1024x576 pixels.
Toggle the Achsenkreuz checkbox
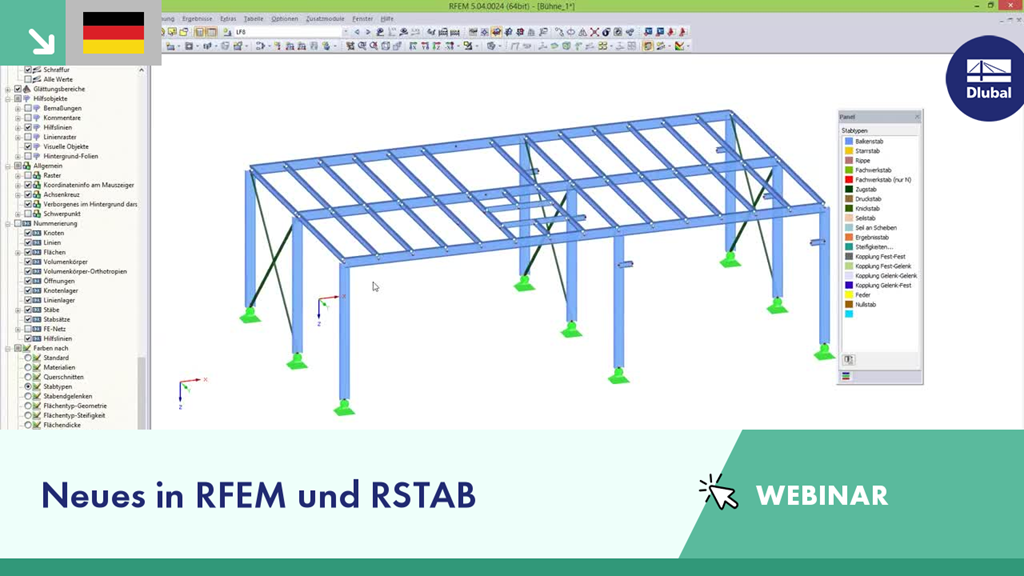pyautogui.click(x=28, y=195)
